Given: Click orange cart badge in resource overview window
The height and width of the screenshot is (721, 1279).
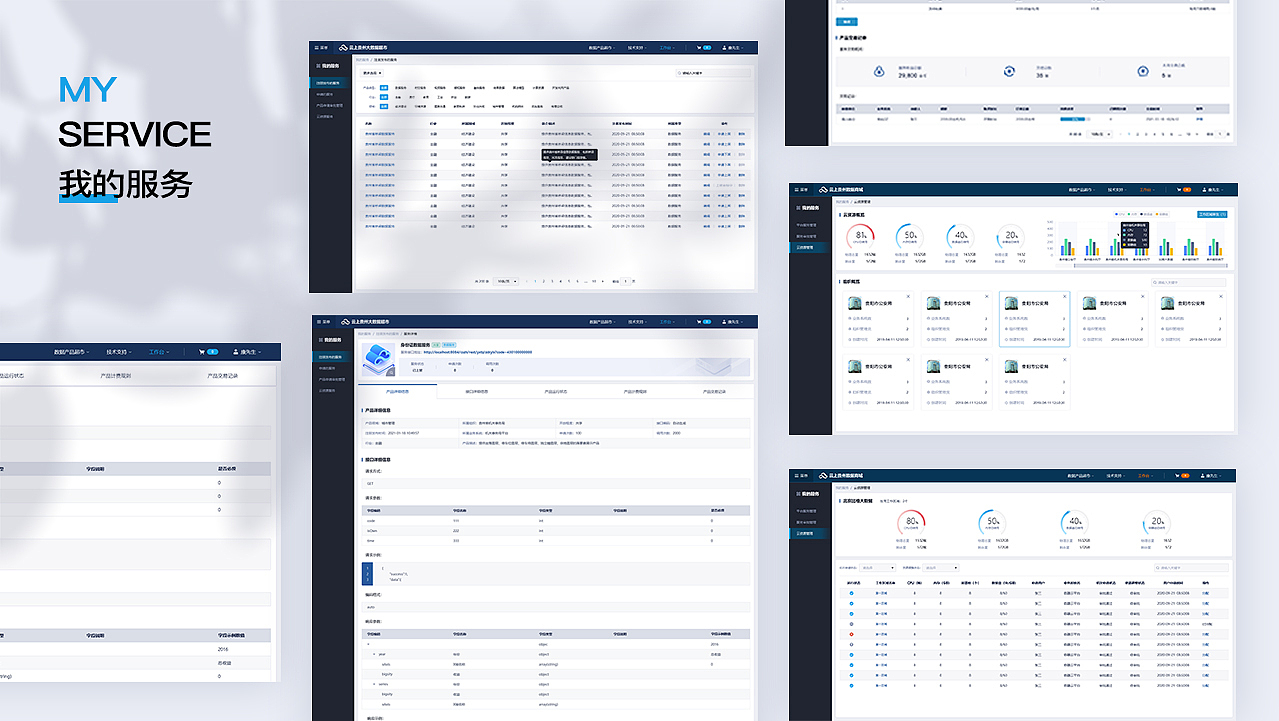Looking at the screenshot, I should click(1186, 189).
